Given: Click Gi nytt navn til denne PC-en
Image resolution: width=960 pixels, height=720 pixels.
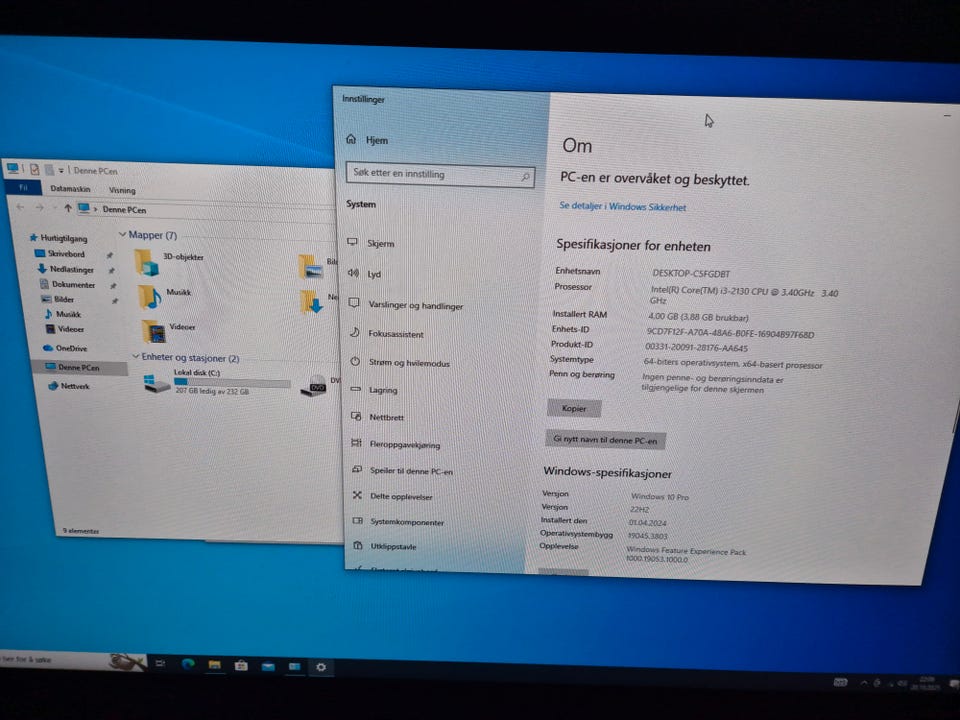Looking at the screenshot, I should pyautogui.click(x=605, y=440).
